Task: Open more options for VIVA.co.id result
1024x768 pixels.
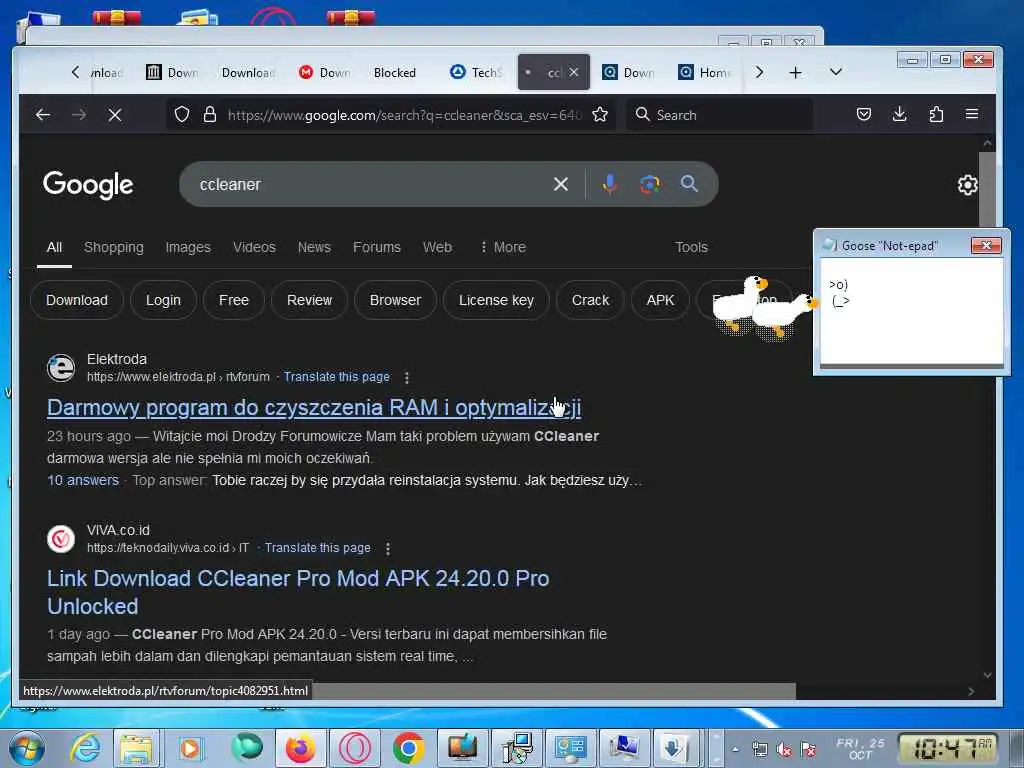Action: tap(387, 549)
